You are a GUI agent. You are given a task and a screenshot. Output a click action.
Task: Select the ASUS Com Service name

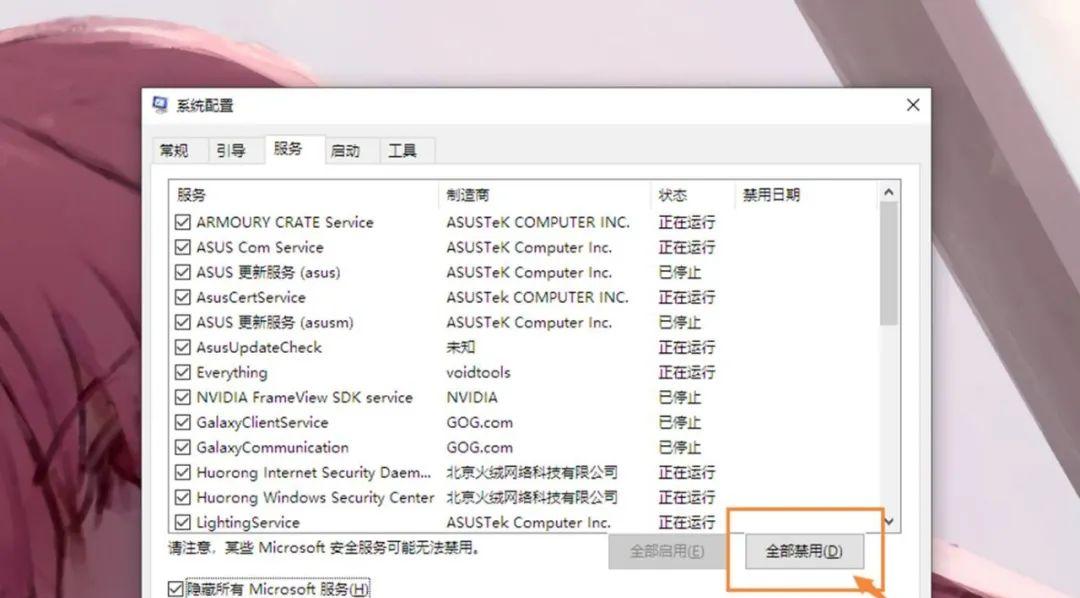pos(260,247)
